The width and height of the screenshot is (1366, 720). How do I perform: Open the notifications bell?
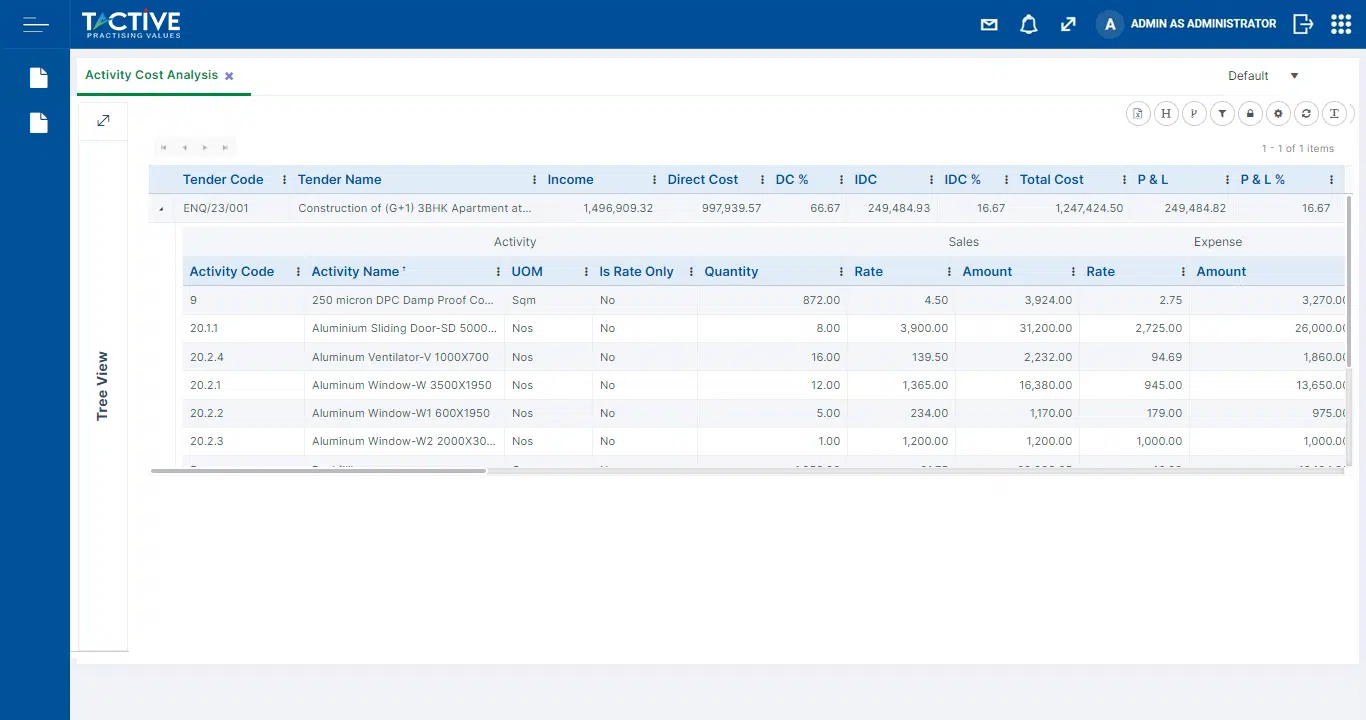[x=1029, y=24]
